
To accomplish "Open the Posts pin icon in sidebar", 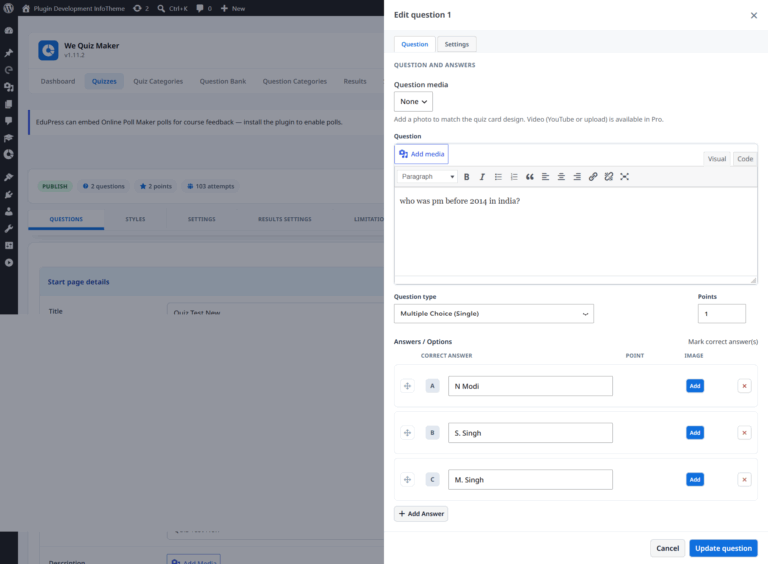I will (x=9, y=53).
